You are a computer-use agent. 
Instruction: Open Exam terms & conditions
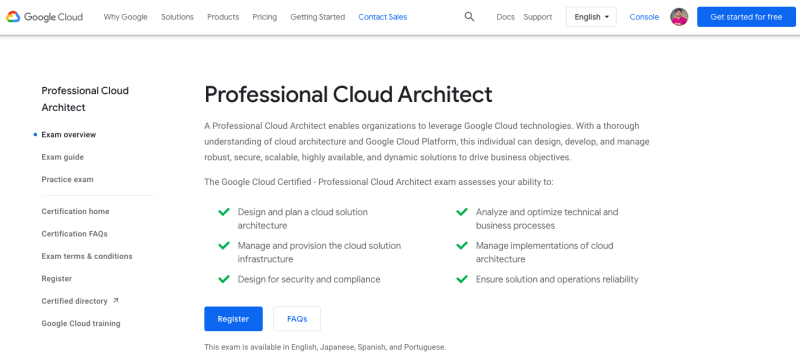point(87,256)
